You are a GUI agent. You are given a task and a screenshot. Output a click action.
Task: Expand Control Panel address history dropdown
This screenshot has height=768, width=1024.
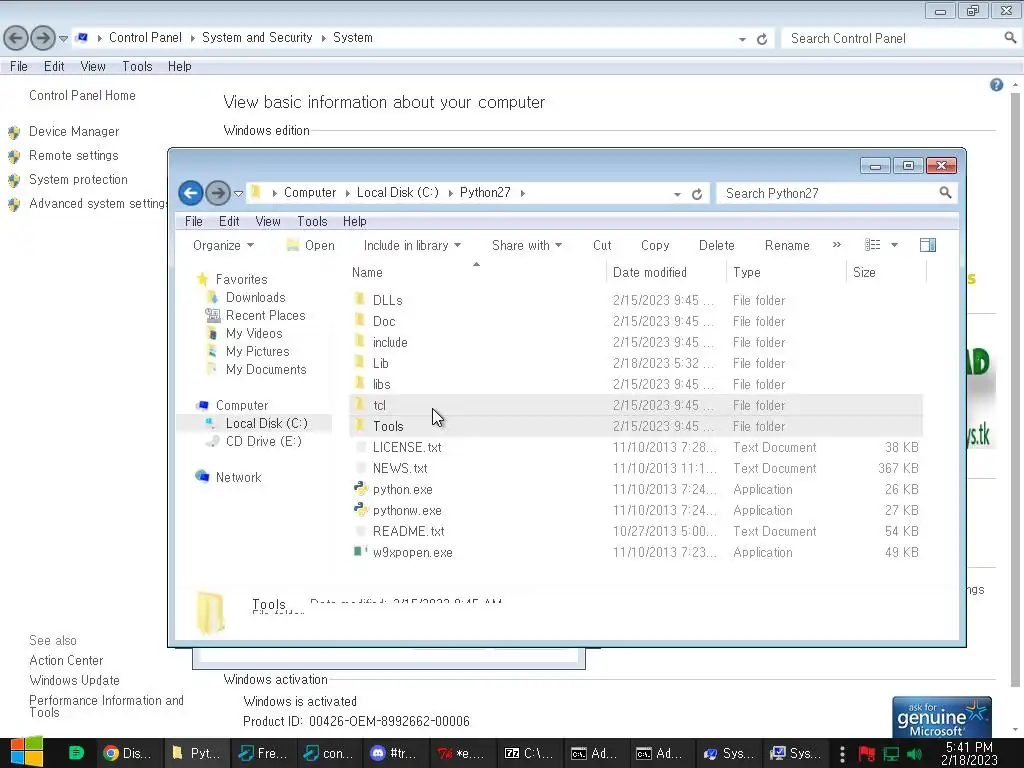pyautogui.click(x=742, y=39)
